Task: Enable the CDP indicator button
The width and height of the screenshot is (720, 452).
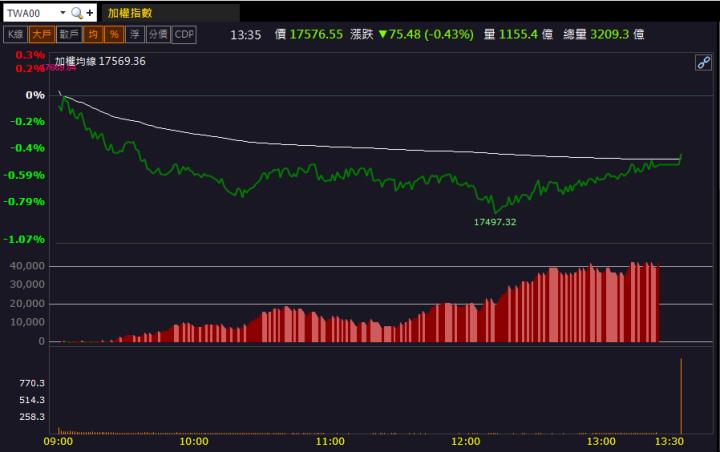Action: point(184,34)
